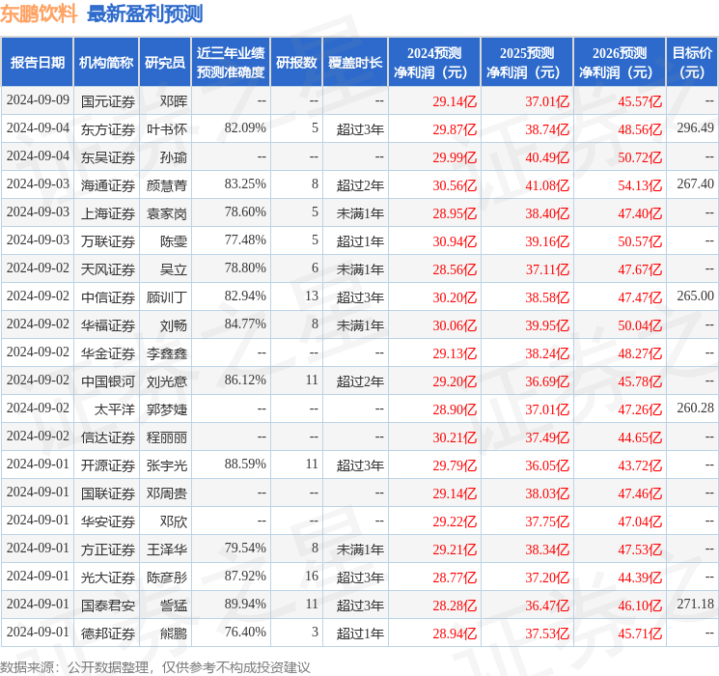Click accuracy value 88.59%
Screen dimensions: 719x676
[x=245, y=464]
